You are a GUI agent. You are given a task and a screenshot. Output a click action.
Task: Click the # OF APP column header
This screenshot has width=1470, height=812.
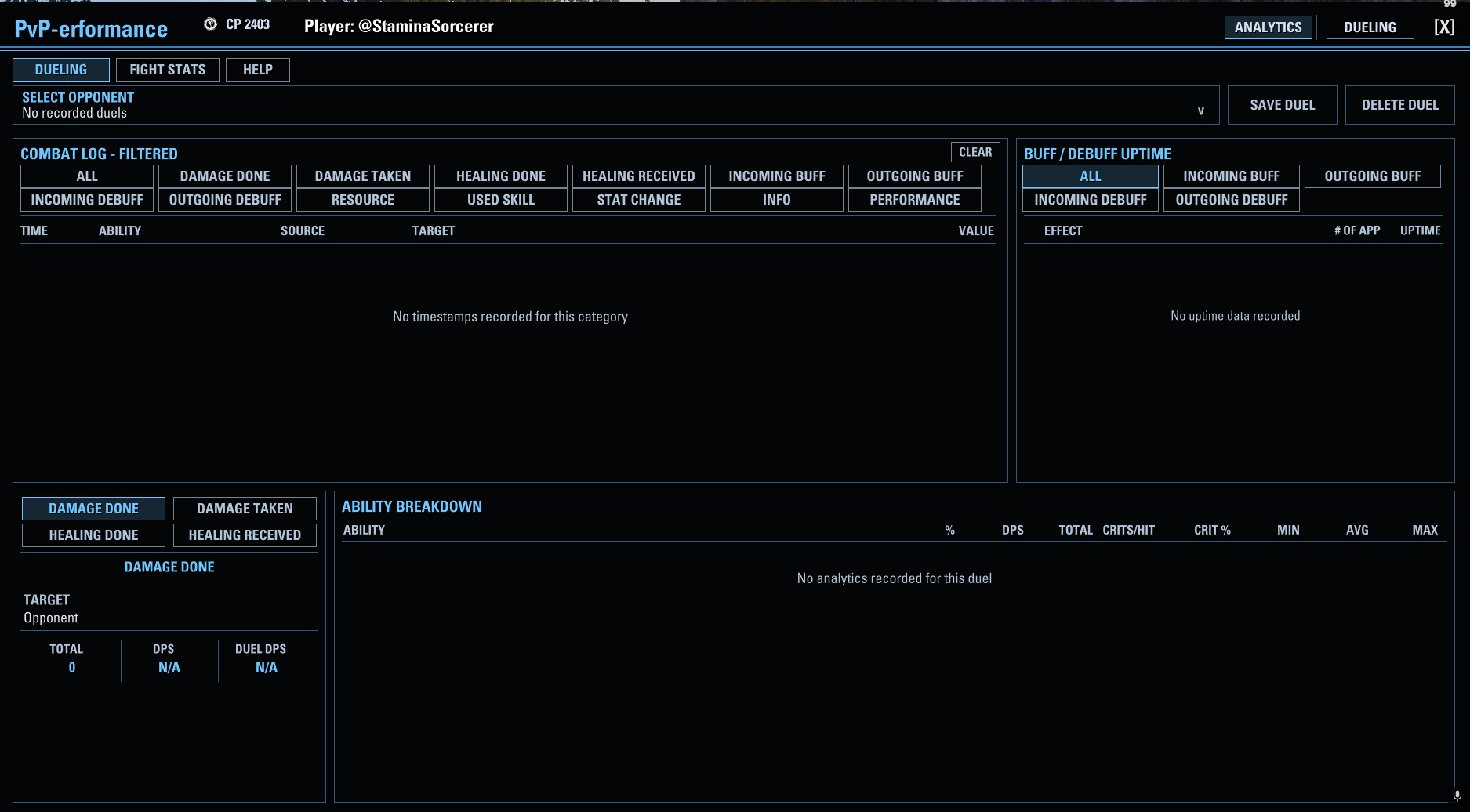coord(1357,230)
